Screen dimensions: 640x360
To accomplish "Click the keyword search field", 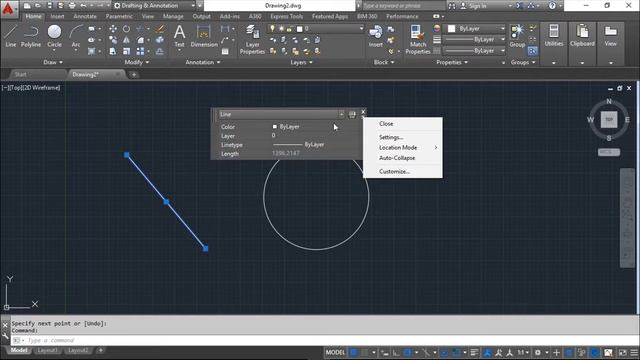I will [403, 6].
